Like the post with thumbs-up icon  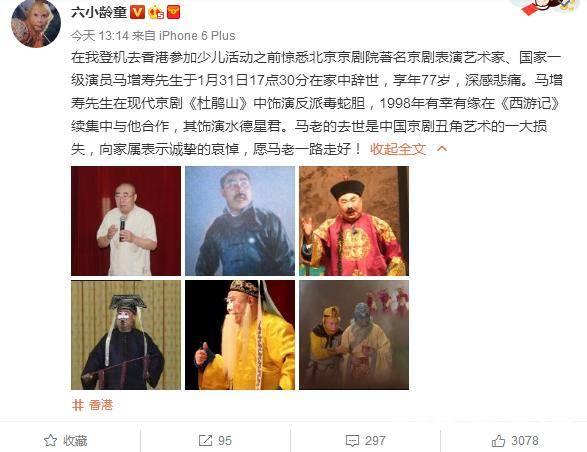498,440
